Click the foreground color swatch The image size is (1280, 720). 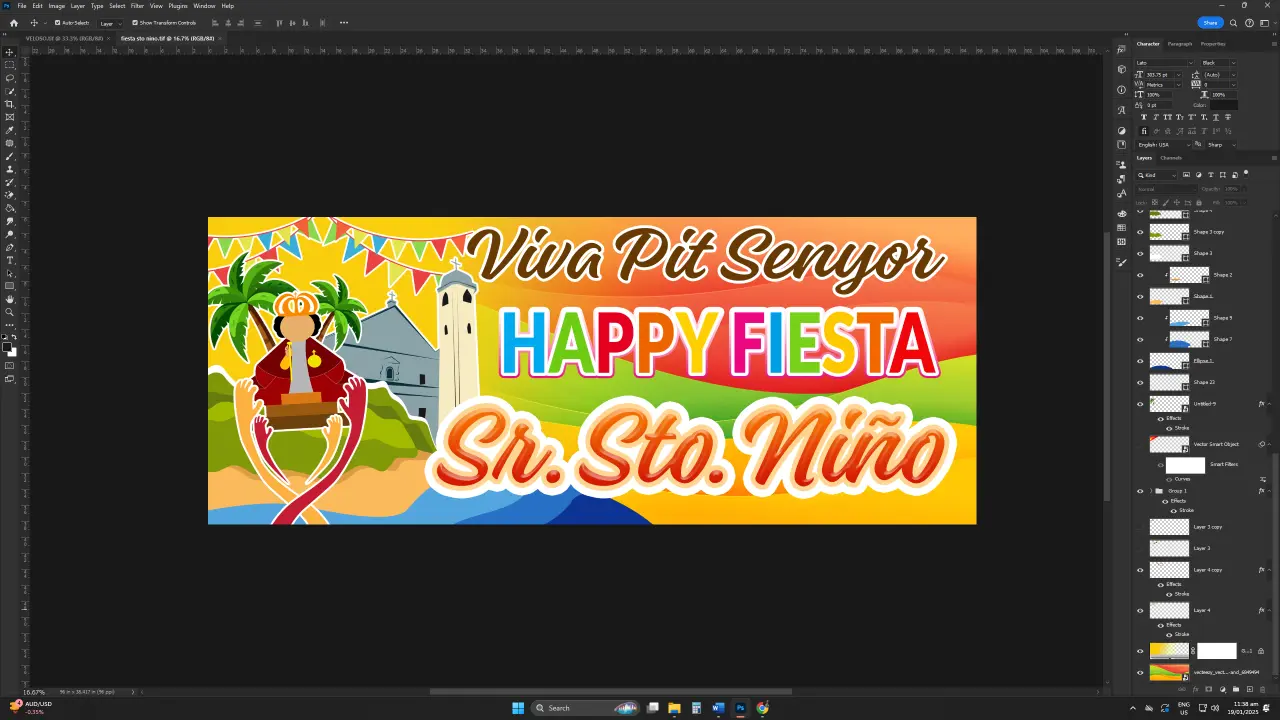coord(8,346)
